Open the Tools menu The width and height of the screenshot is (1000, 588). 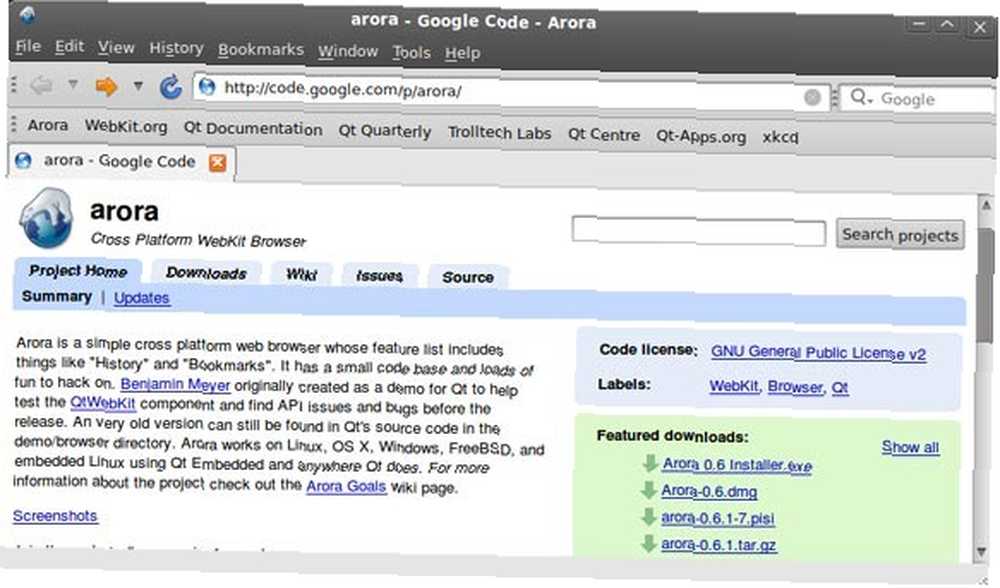pos(411,52)
